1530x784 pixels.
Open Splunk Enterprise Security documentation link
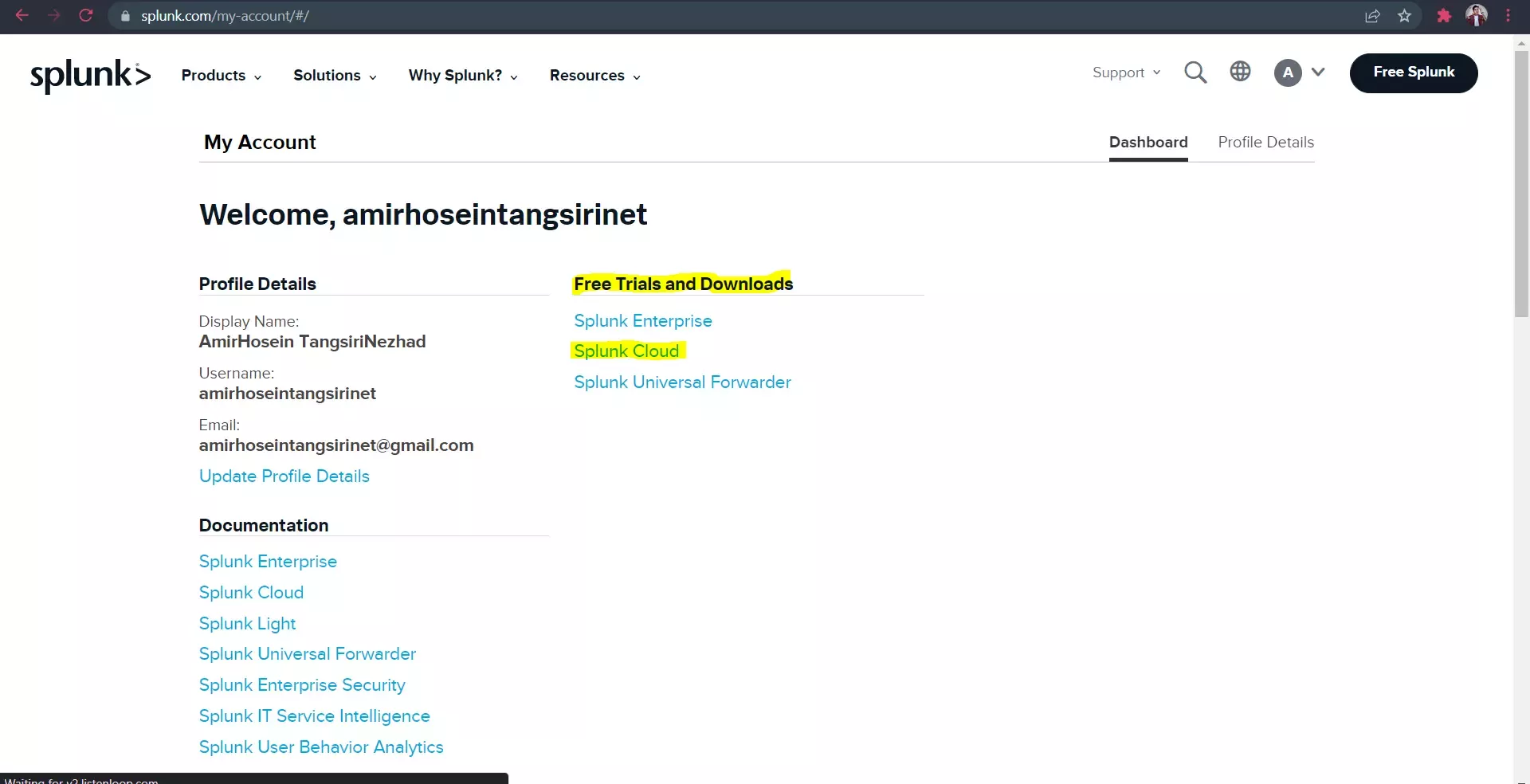coord(302,685)
